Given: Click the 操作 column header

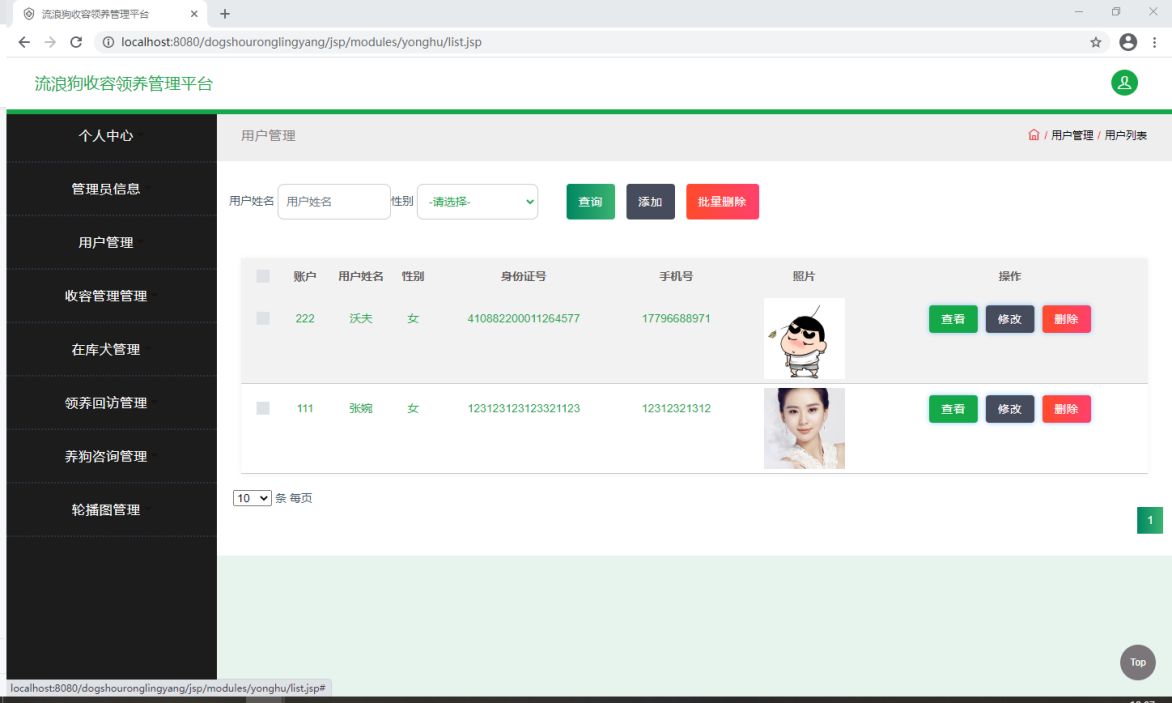Looking at the screenshot, I should click(x=1010, y=276).
